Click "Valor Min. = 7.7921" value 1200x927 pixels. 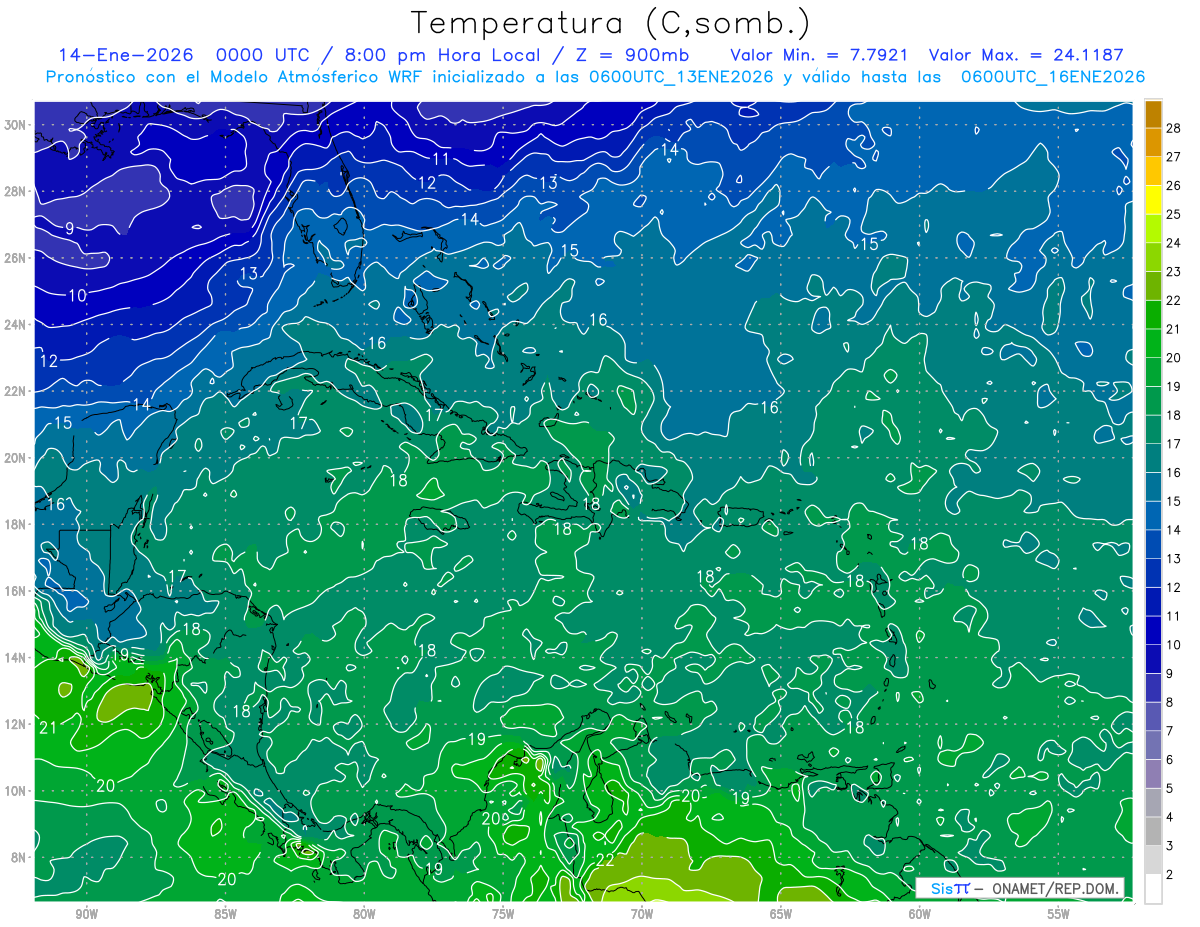point(819,55)
